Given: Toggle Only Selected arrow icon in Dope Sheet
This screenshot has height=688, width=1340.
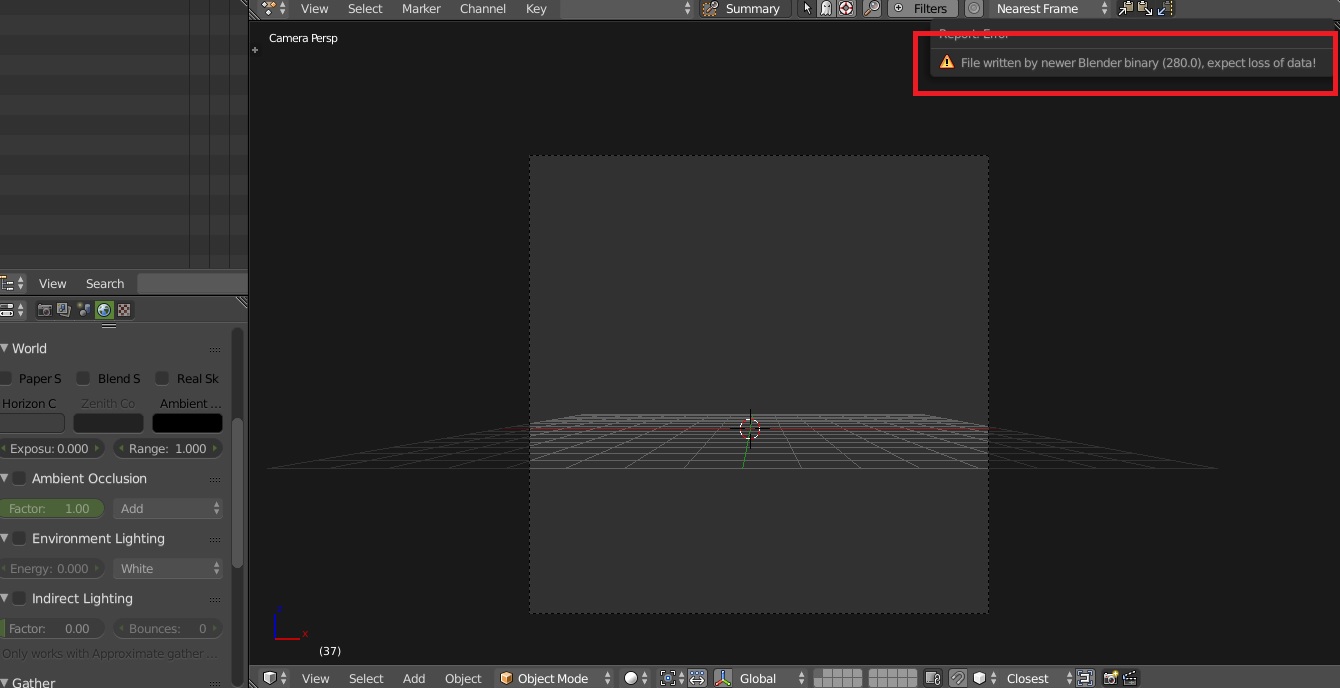Looking at the screenshot, I should 808,8.
